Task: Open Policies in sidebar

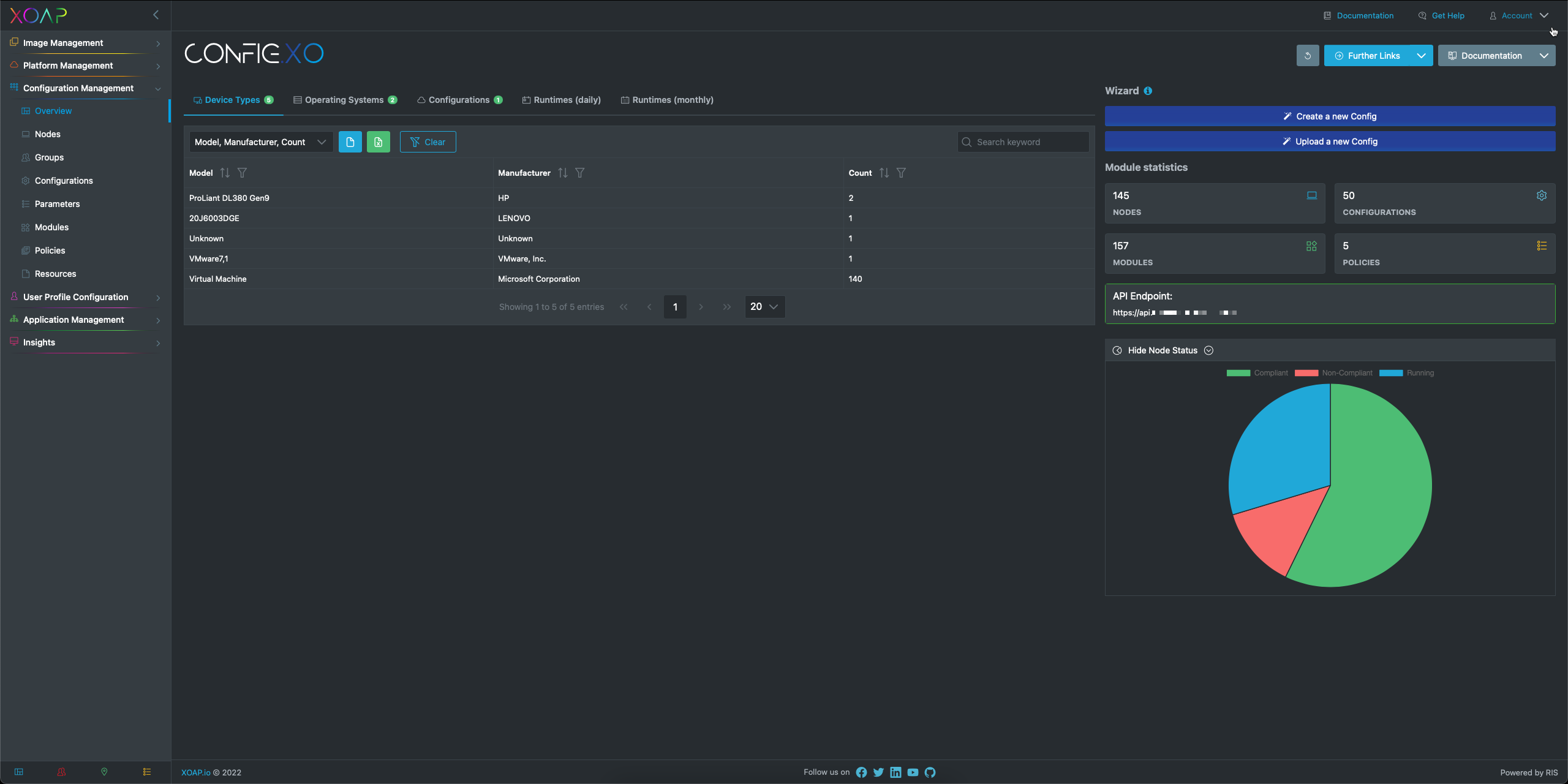Action: coord(50,251)
